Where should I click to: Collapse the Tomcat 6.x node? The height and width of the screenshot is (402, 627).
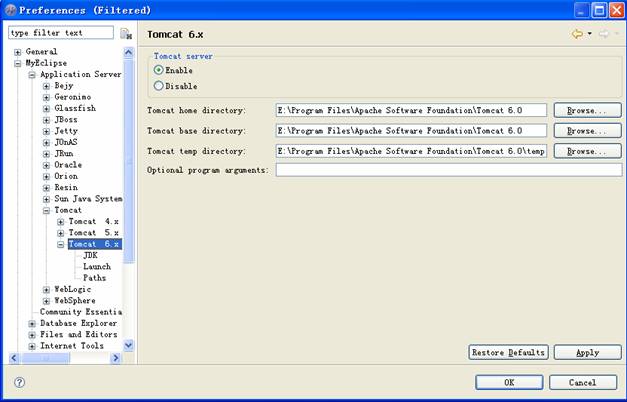61,244
